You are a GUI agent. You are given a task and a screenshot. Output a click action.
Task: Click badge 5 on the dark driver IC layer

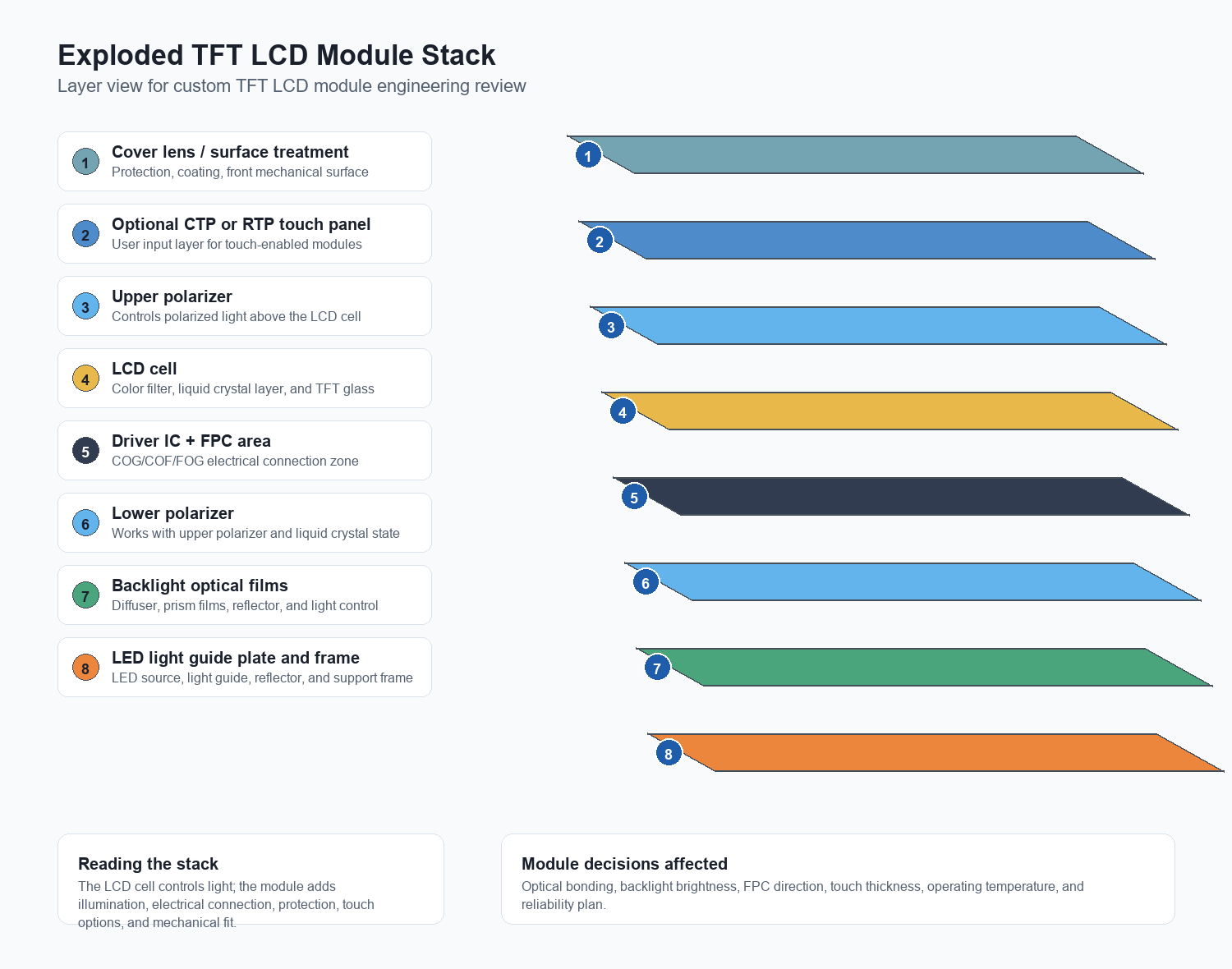coord(634,497)
